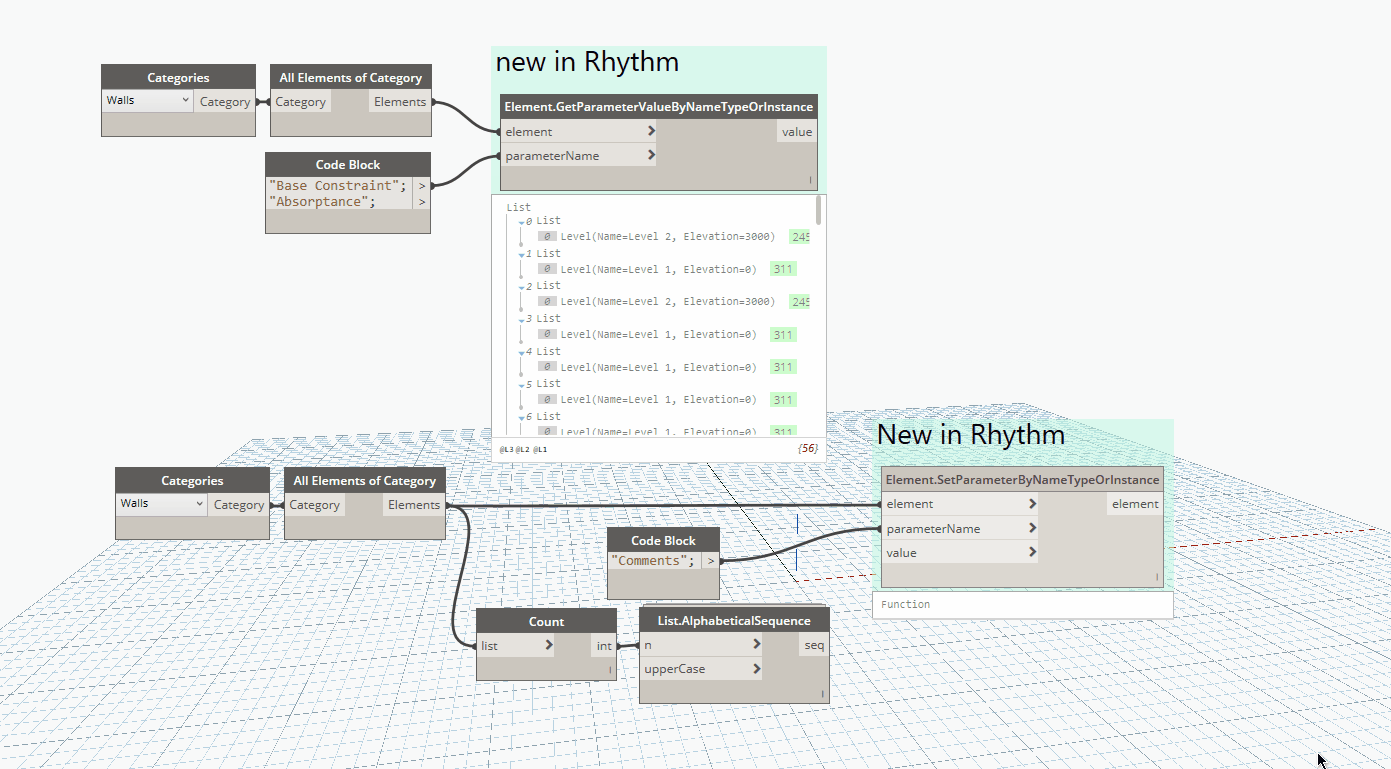Select the List.AlphabeticalSequence node header
Image resolution: width=1391 pixels, height=769 pixels.
734,620
